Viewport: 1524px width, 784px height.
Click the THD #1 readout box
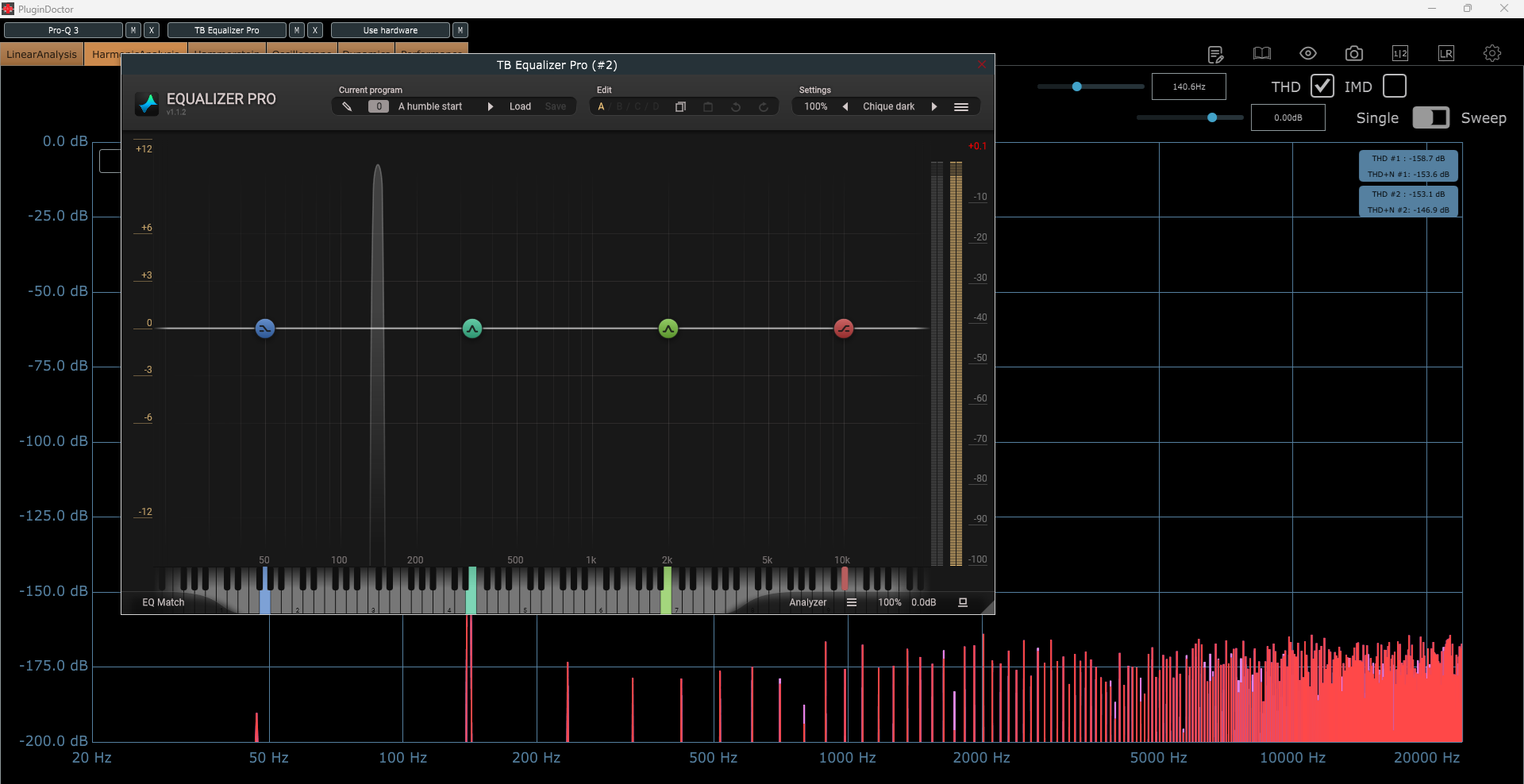[x=1408, y=166]
